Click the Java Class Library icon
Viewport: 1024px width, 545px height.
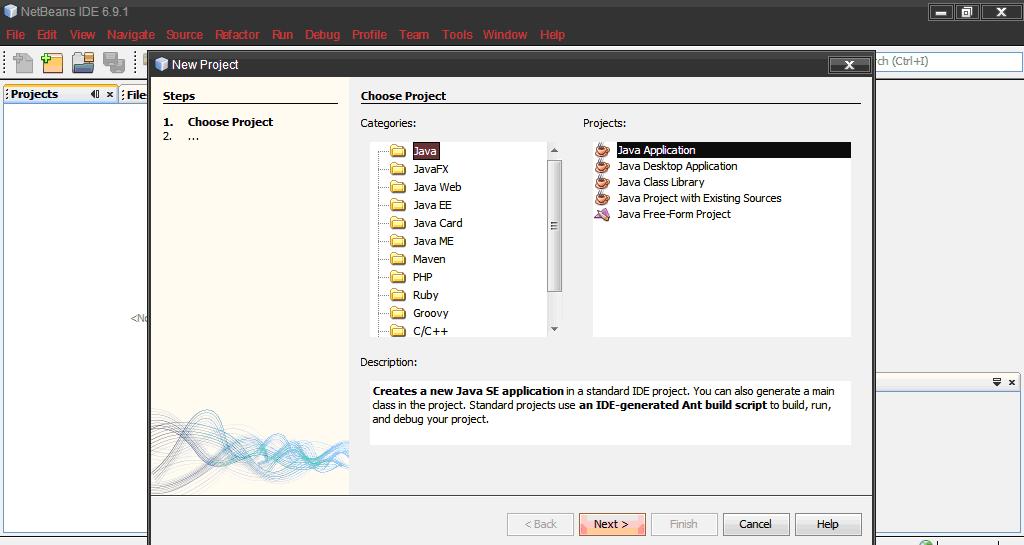coord(602,182)
